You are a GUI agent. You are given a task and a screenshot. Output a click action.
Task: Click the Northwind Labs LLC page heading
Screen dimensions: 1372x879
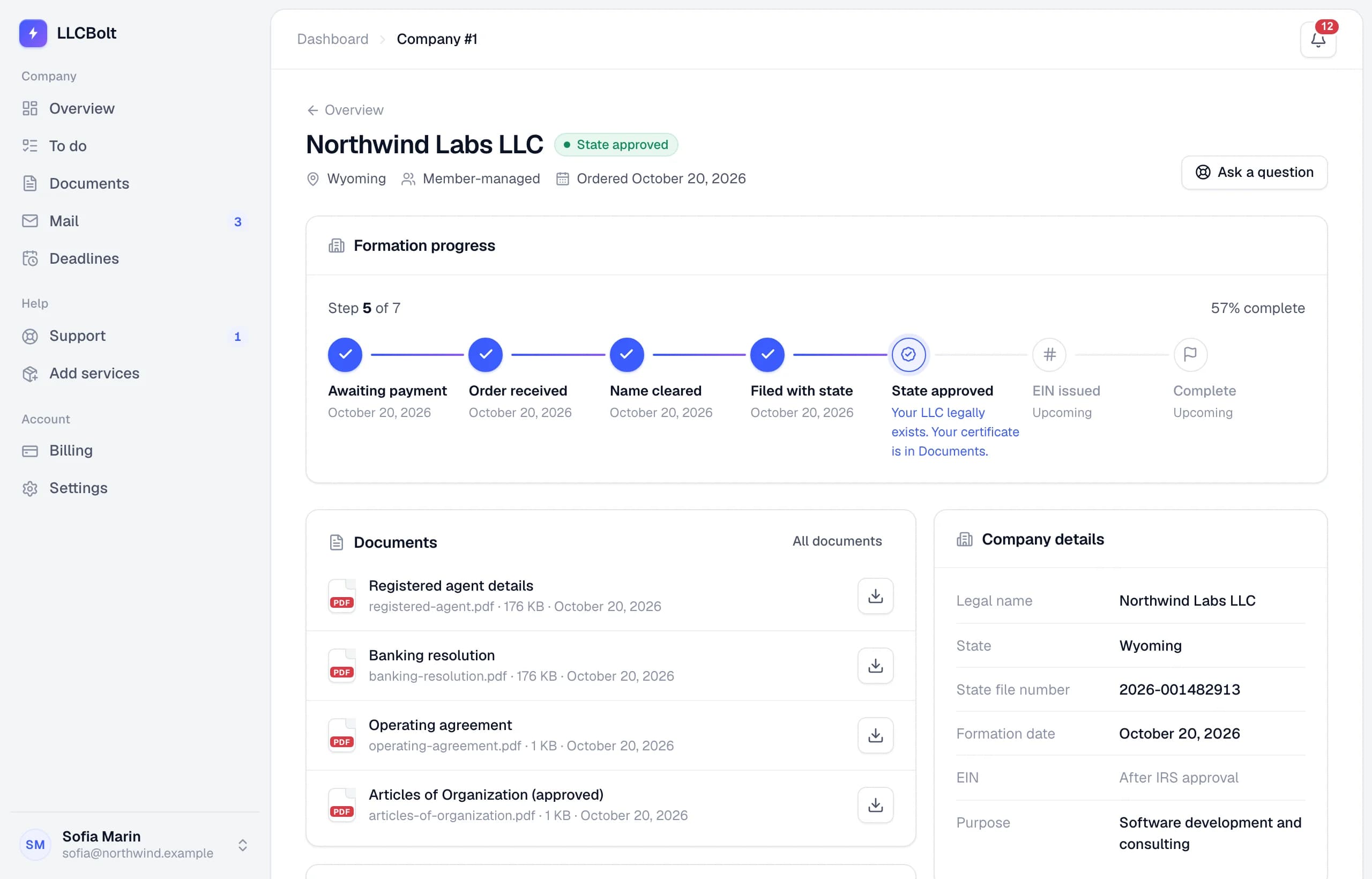coord(424,144)
